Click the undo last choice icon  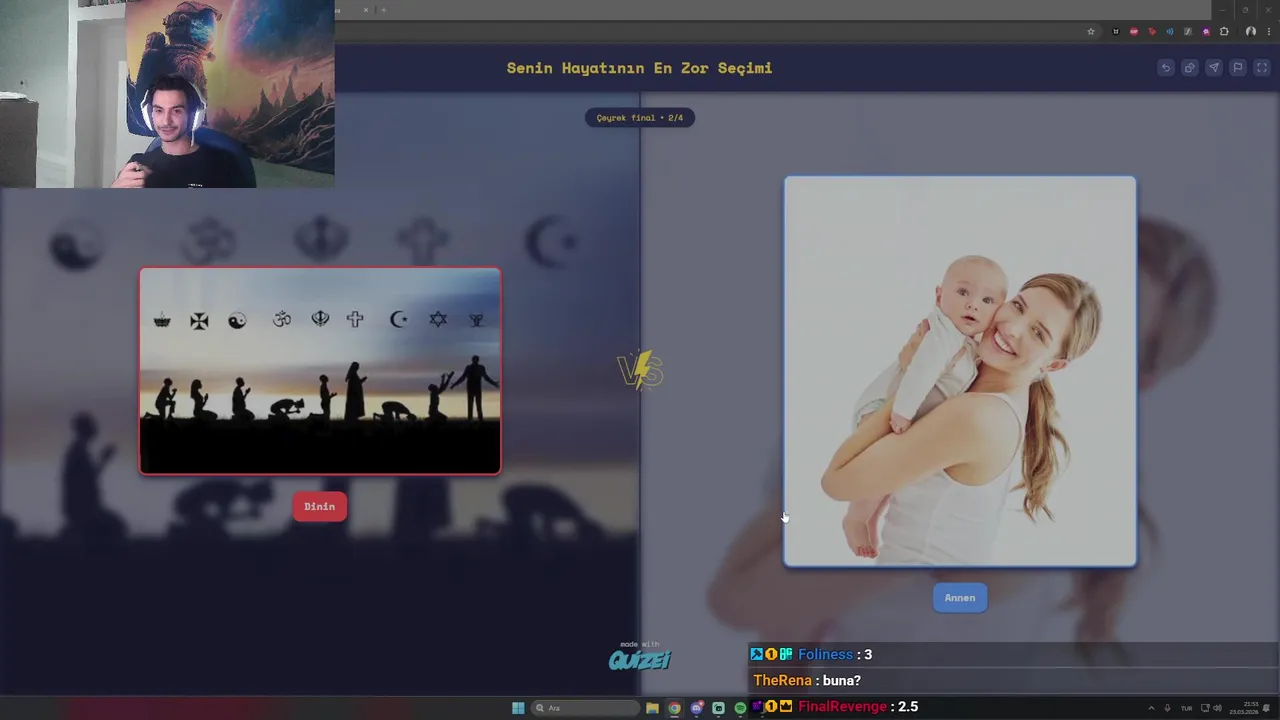(1166, 68)
